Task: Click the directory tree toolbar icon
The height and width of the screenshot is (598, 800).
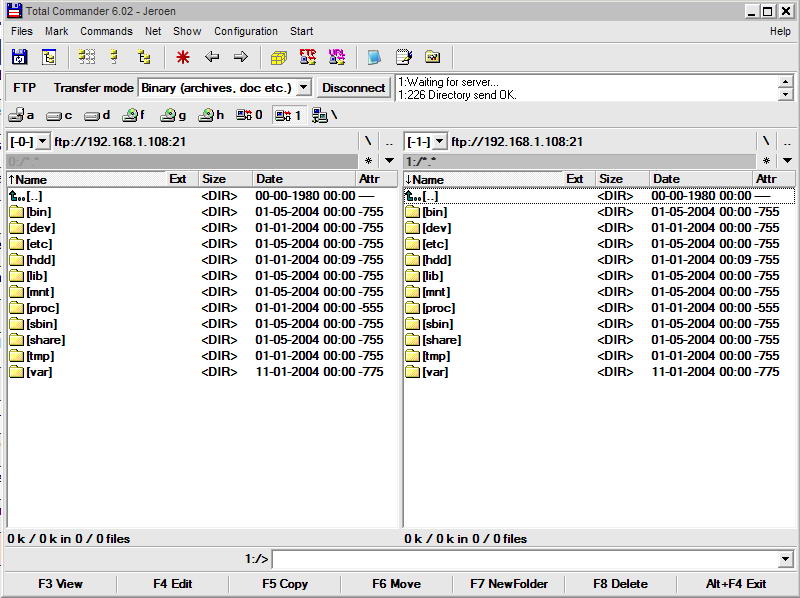Action: pyautogui.click(x=49, y=57)
